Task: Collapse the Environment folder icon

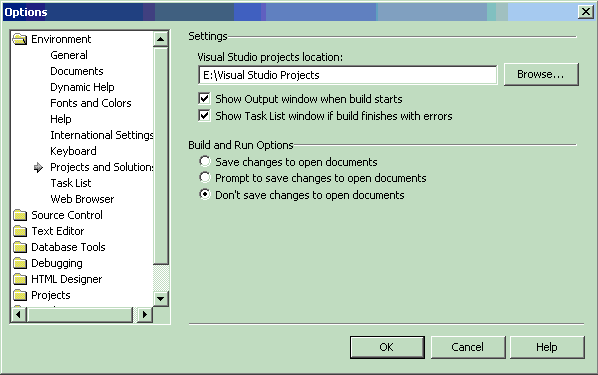Action: (20, 39)
